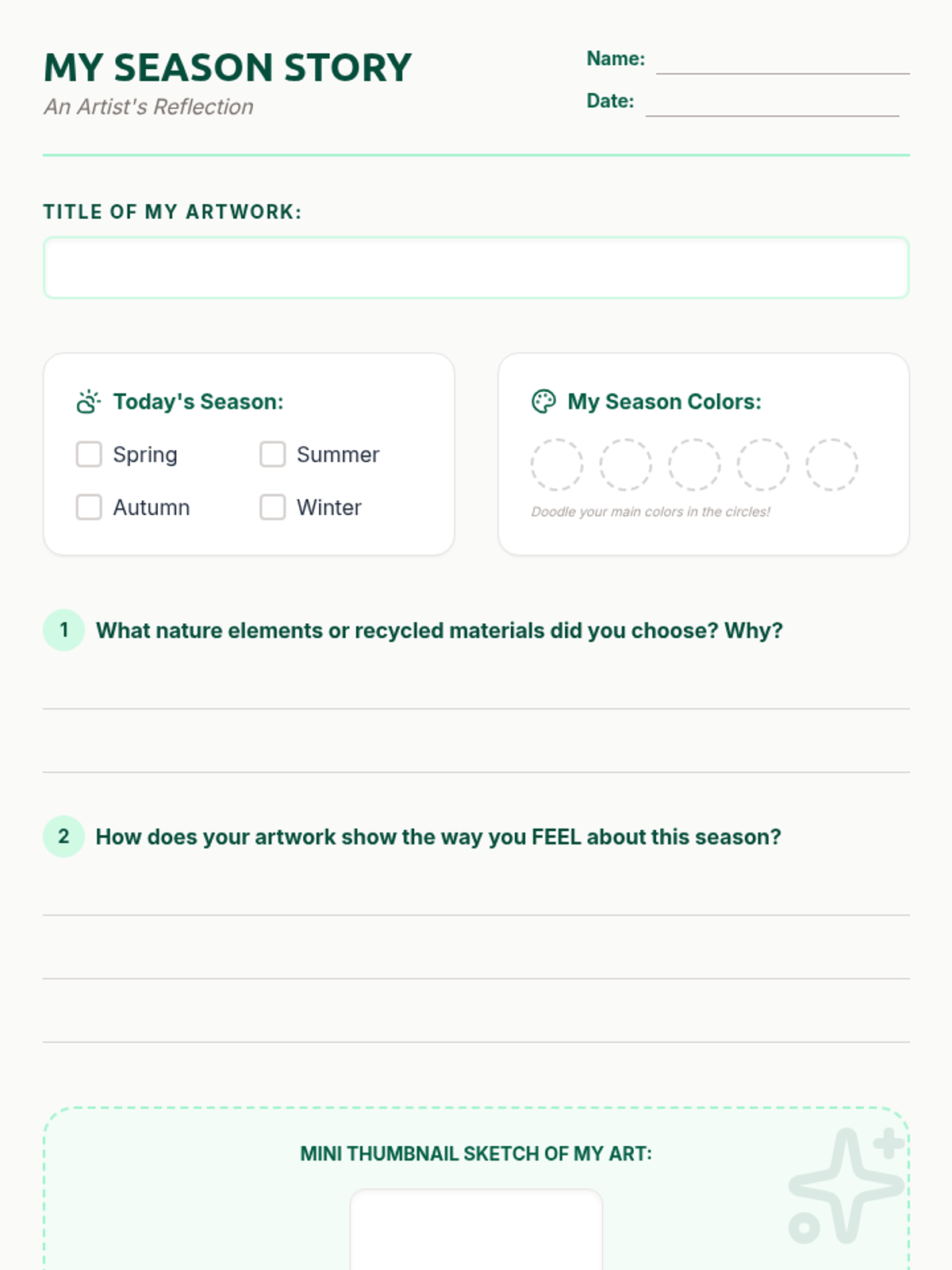
Task: Click the first dashed color circle
Action: pos(557,464)
